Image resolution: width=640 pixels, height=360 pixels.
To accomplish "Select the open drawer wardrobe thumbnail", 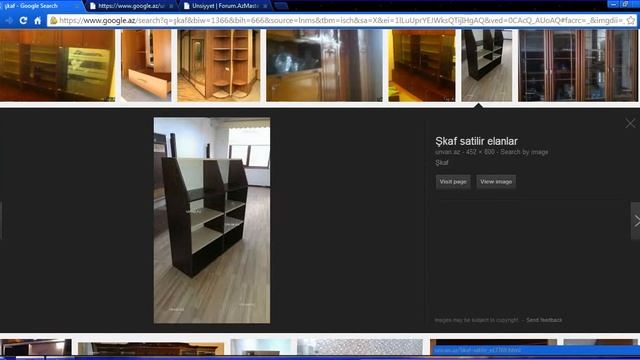I will coord(146,65).
